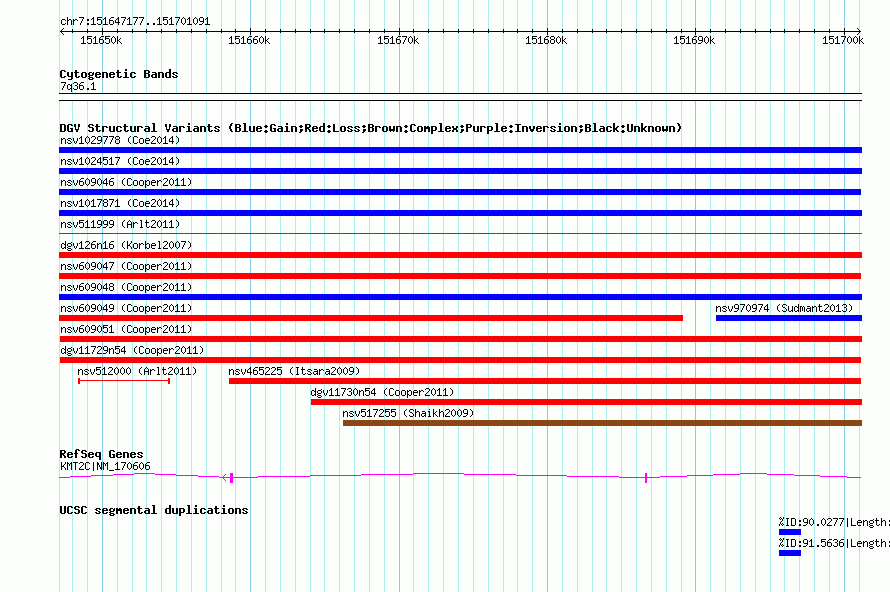The width and height of the screenshot is (890, 592).
Task: Click the nsv1017871 (Coe2014) label
Action: tap(120, 203)
